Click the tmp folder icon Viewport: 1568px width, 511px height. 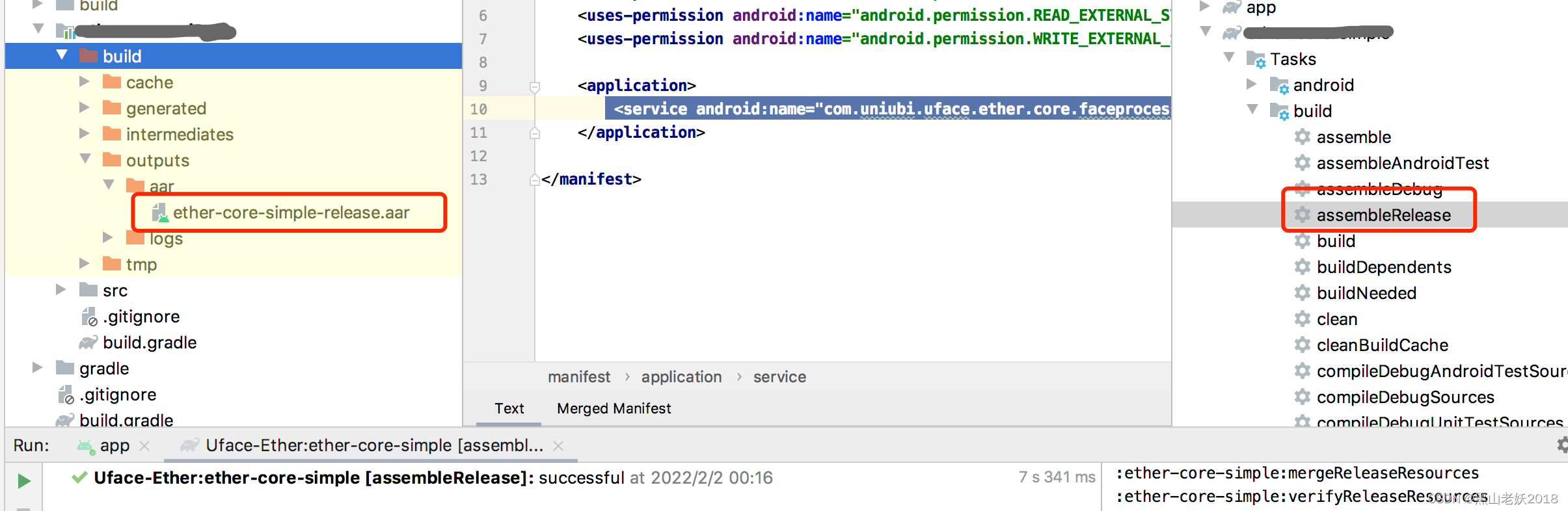tap(112, 264)
